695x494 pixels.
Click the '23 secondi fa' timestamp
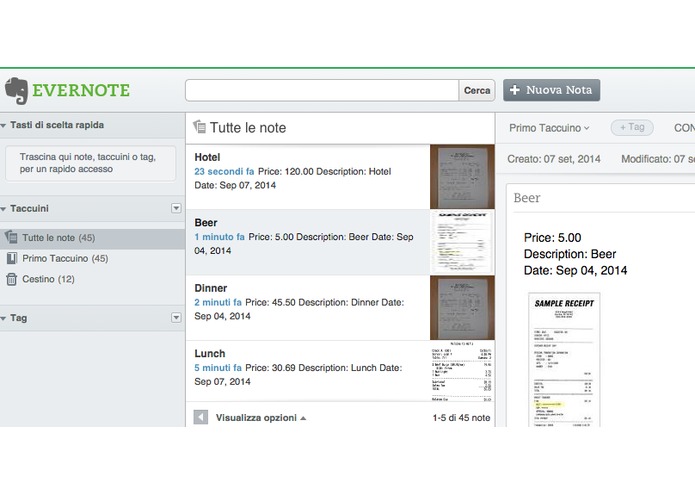(x=224, y=171)
